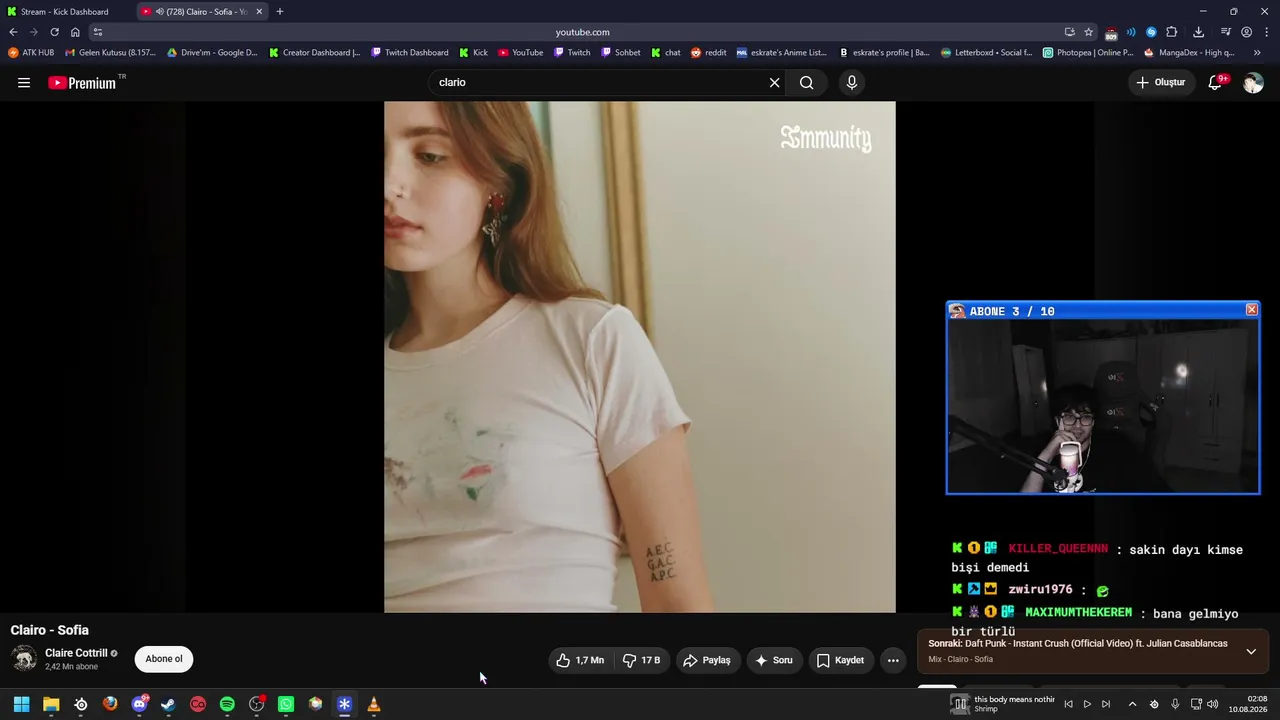Open YouTube notifications bell
Image resolution: width=1280 pixels, height=720 pixels.
(x=1216, y=83)
